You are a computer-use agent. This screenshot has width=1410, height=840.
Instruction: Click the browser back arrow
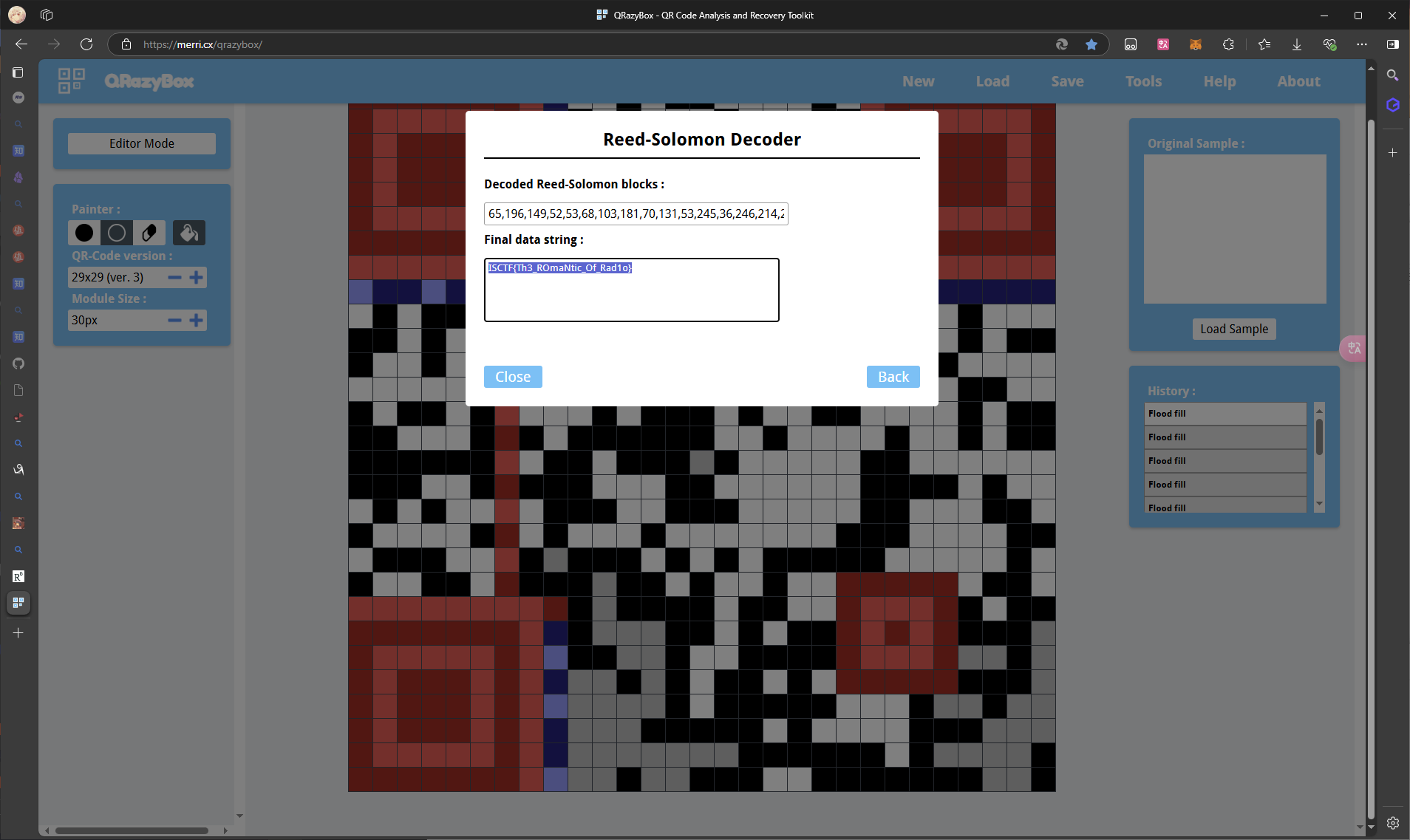tap(21, 44)
